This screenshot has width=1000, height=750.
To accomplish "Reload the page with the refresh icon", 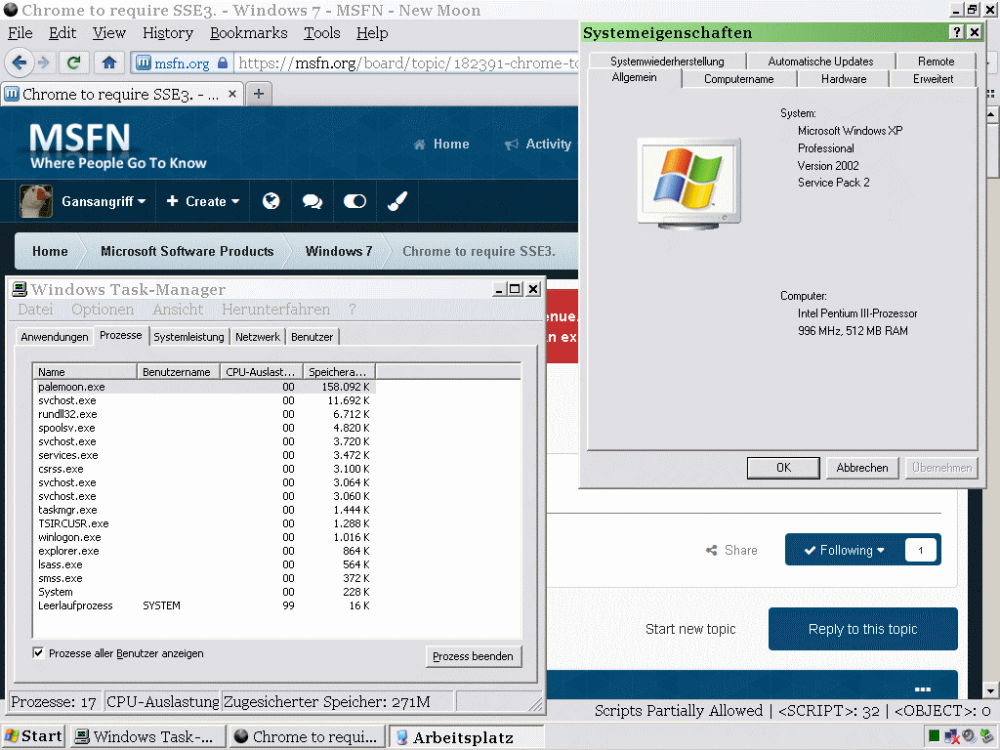I will [73, 62].
